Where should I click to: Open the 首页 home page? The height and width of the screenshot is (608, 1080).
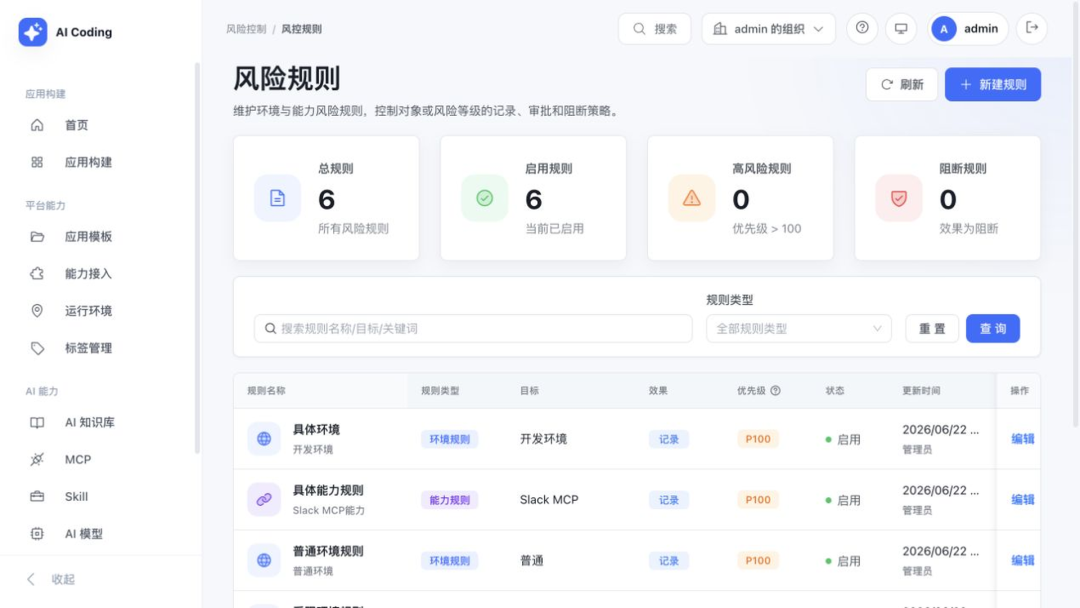[76, 125]
